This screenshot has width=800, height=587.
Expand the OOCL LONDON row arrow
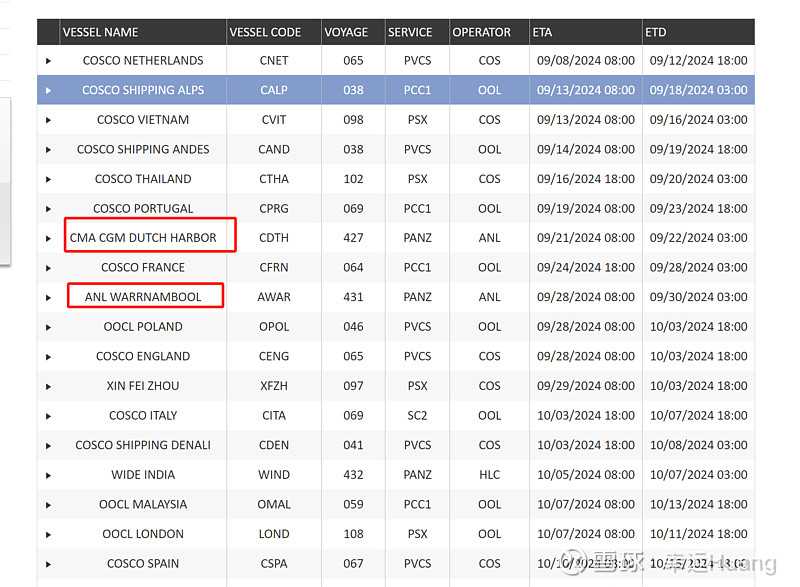pyautogui.click(x=48, y=534)
